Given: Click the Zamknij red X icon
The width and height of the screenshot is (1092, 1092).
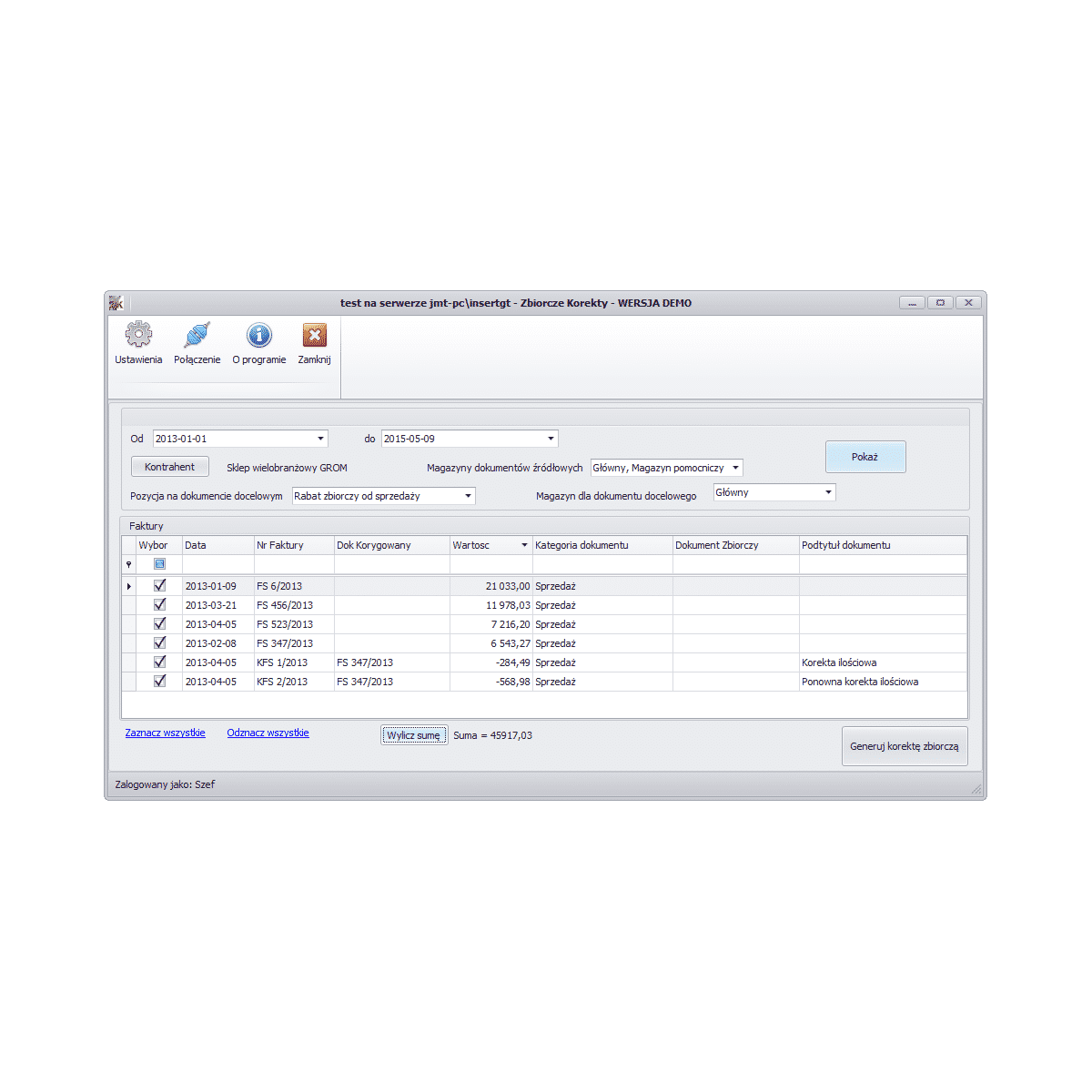Looking at the screenshot, I should pyautogui.click(x=314, y=336).
